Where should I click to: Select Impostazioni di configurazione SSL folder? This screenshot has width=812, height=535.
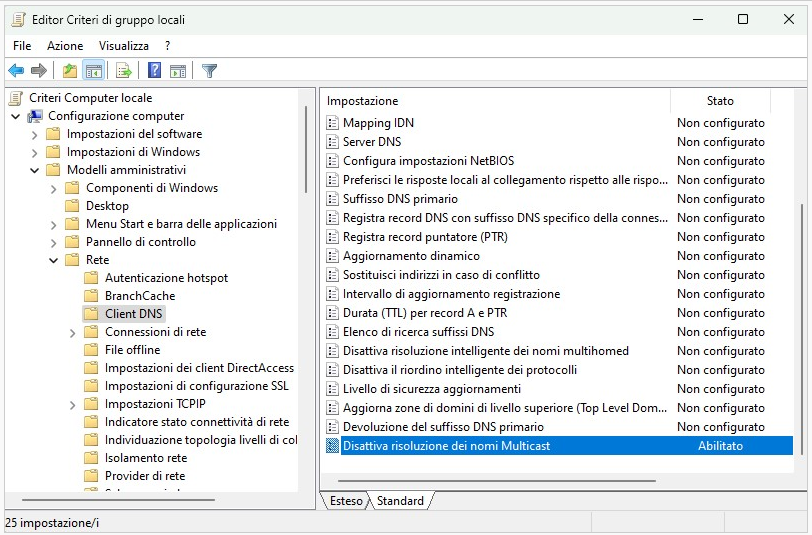196,386
